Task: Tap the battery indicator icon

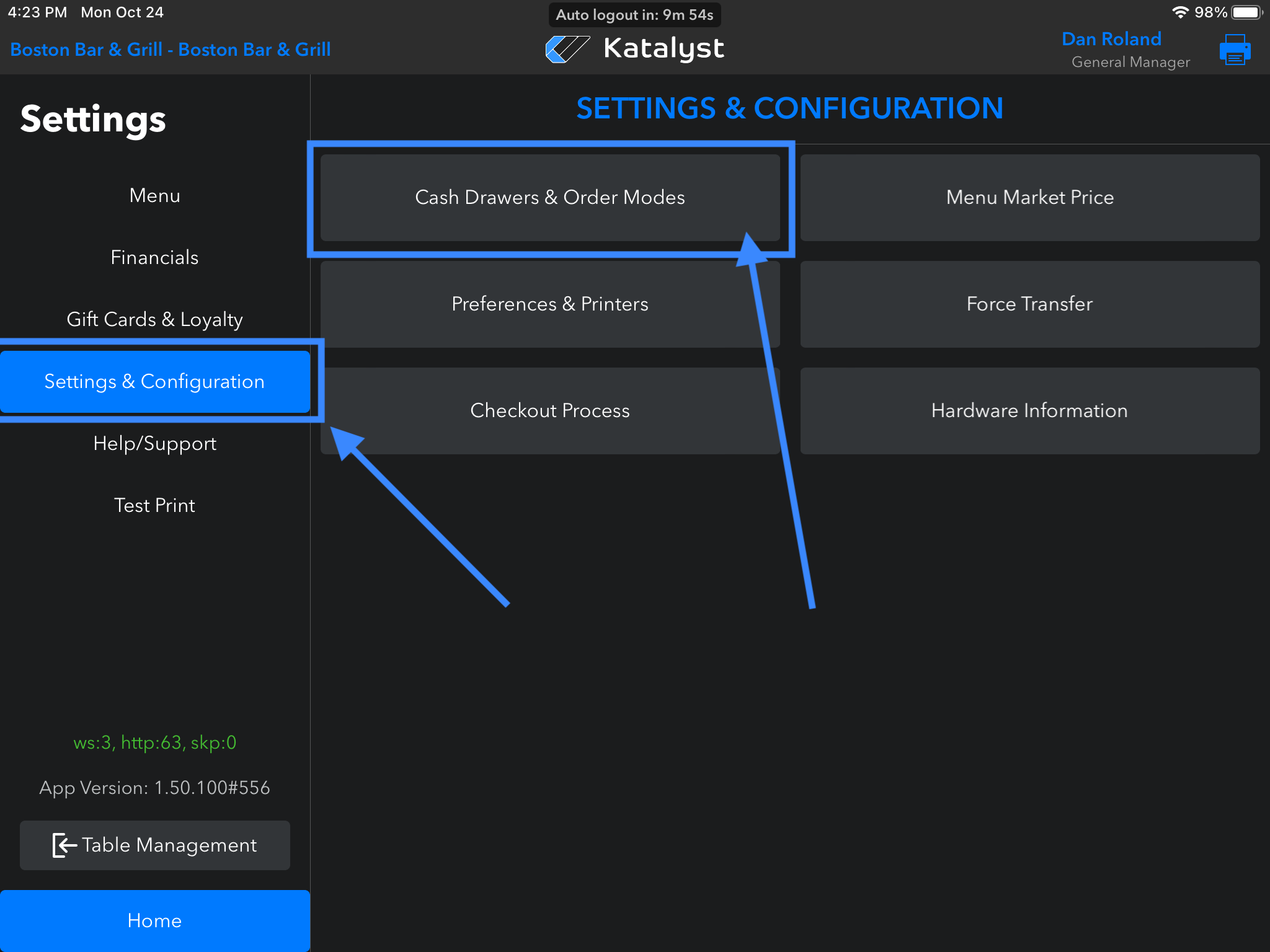Action: point(1247,12)
